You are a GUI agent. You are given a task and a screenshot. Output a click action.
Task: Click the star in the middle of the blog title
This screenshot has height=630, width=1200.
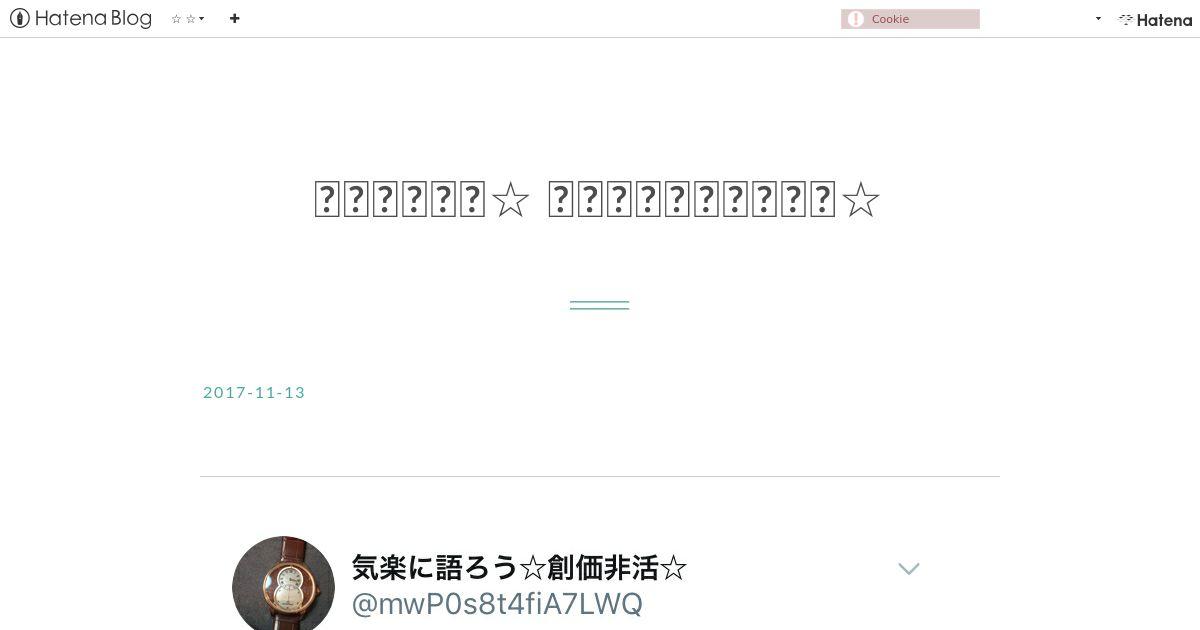[x=510, y=200]
